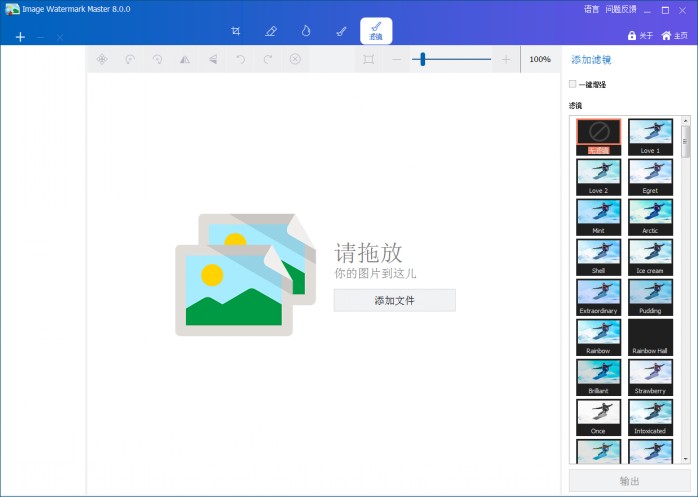Select the Crop tool in top toolbar
698x497 pixels.
pos(235,31)
